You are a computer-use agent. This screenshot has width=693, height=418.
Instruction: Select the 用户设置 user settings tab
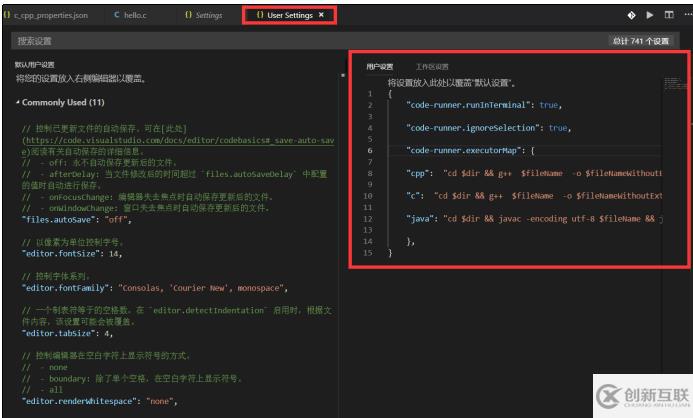pyautogui.click(x=380, y=67)
